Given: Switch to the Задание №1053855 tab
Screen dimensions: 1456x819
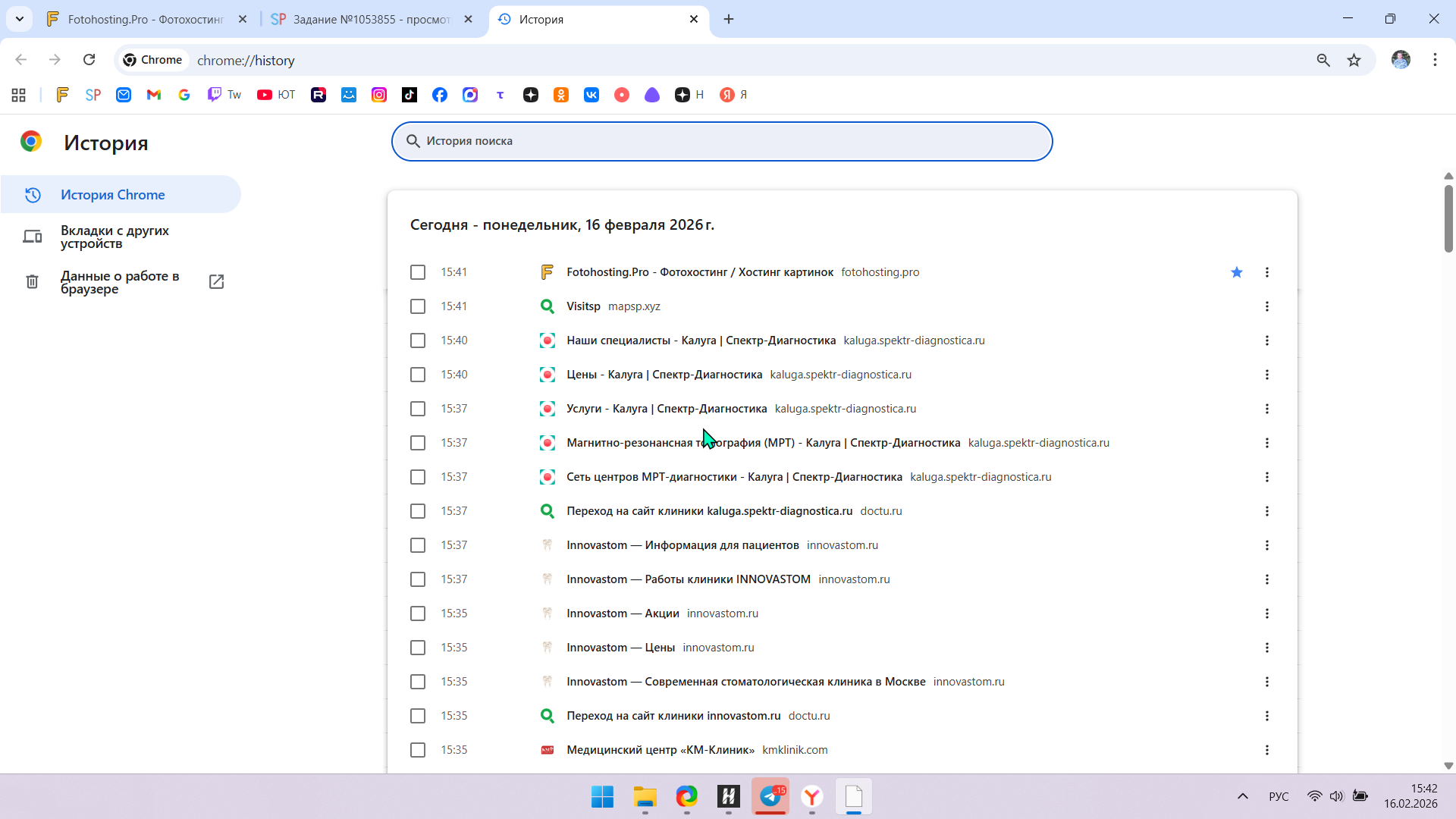Looking at the screenshot, I should point(372,19).
